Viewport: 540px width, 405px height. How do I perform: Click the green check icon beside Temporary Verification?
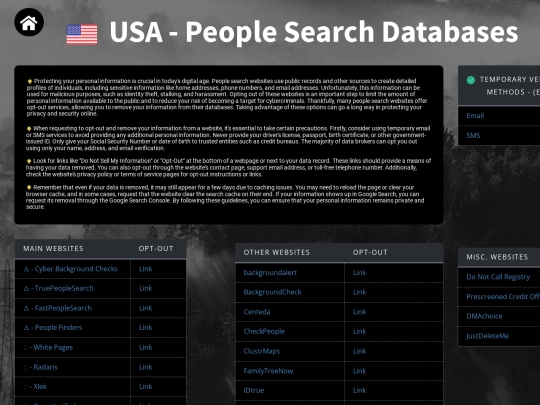[470, 80]
